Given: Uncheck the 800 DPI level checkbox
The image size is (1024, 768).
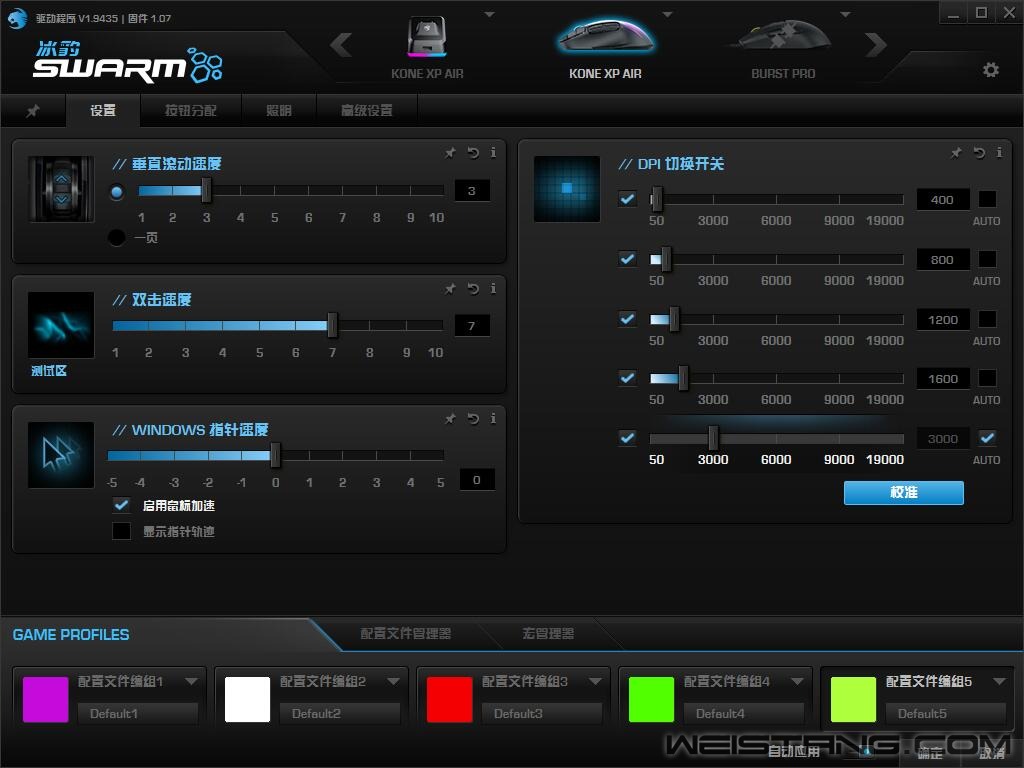Looking at the screenshot, I should tap(628, 259).
